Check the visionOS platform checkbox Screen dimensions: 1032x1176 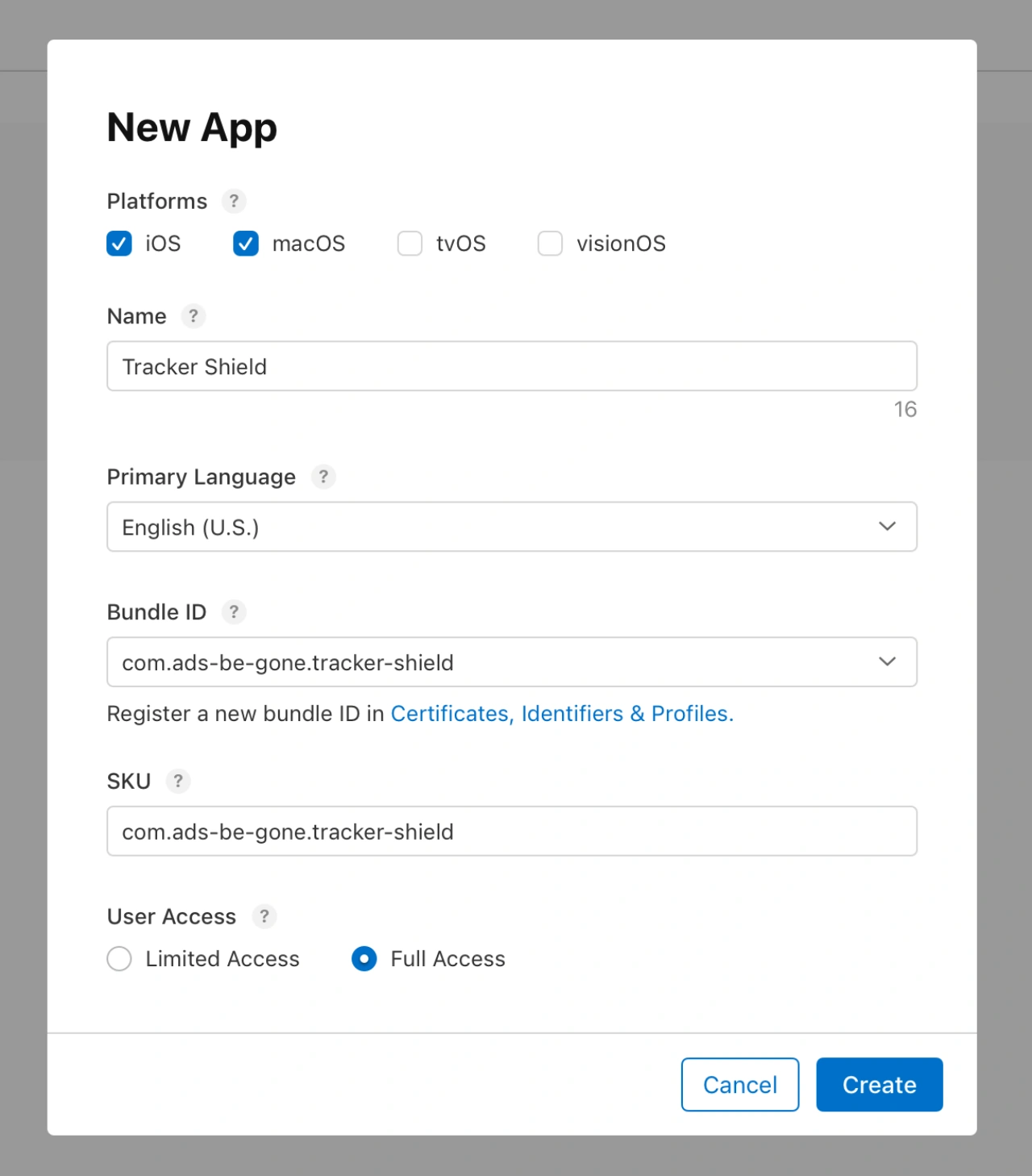coord(550,244)
